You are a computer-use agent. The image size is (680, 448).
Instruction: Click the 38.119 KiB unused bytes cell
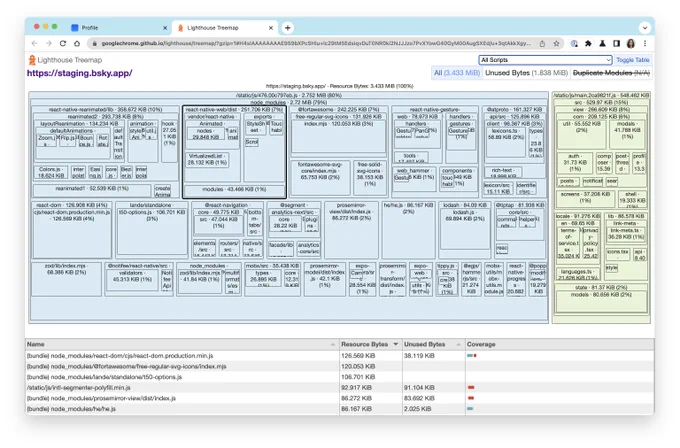(x=433, y=356)
